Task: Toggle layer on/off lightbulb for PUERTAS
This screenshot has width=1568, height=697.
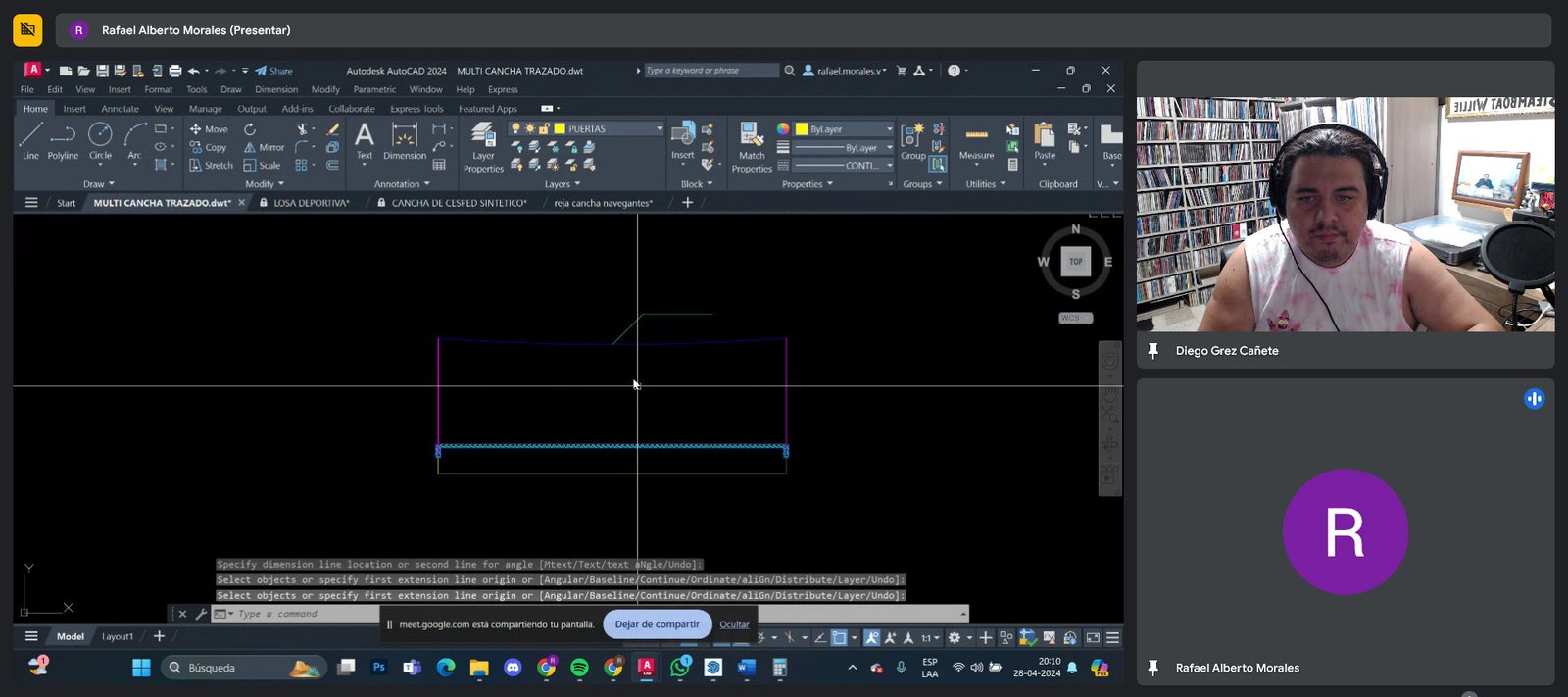Action: (515, 128)
